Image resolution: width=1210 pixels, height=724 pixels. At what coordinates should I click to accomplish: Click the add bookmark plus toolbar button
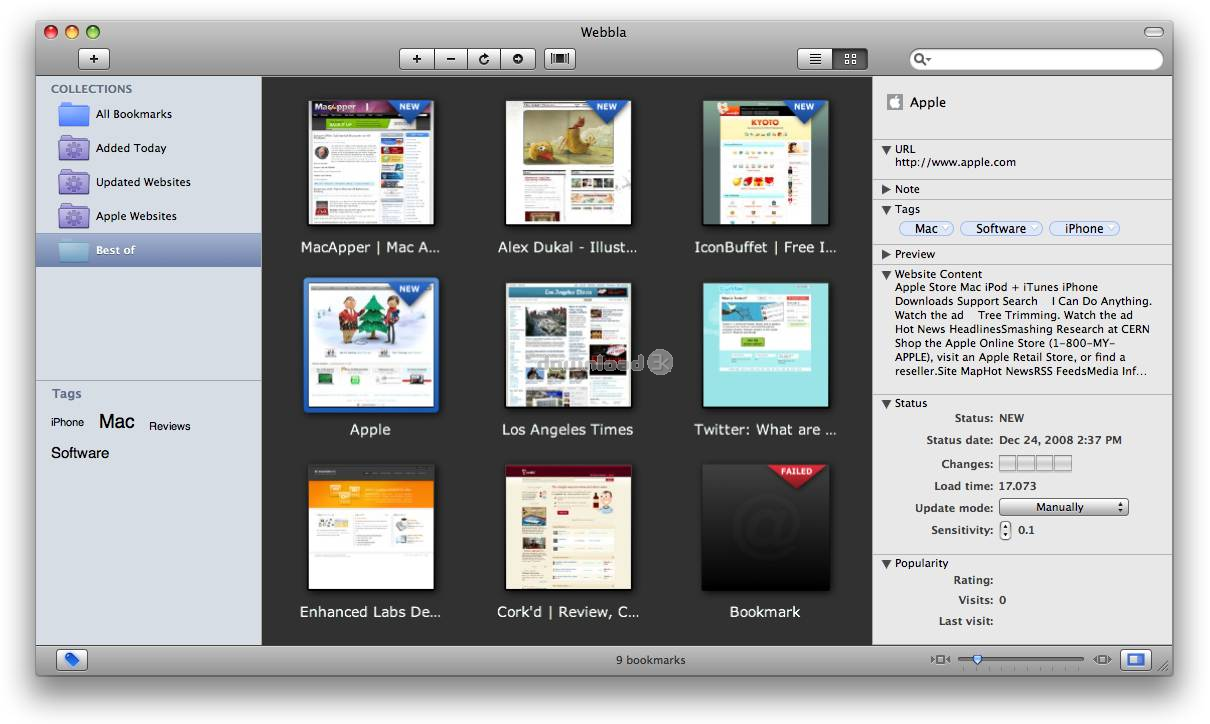(416, 59)
